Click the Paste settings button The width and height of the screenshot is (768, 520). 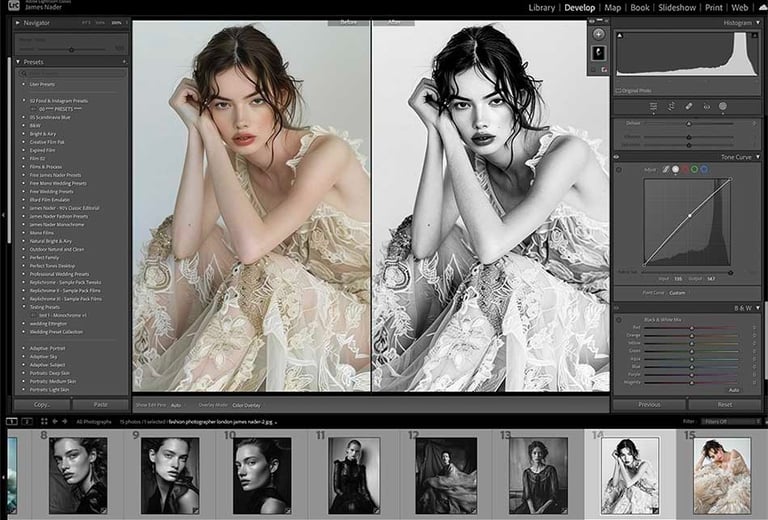point(100,404)
